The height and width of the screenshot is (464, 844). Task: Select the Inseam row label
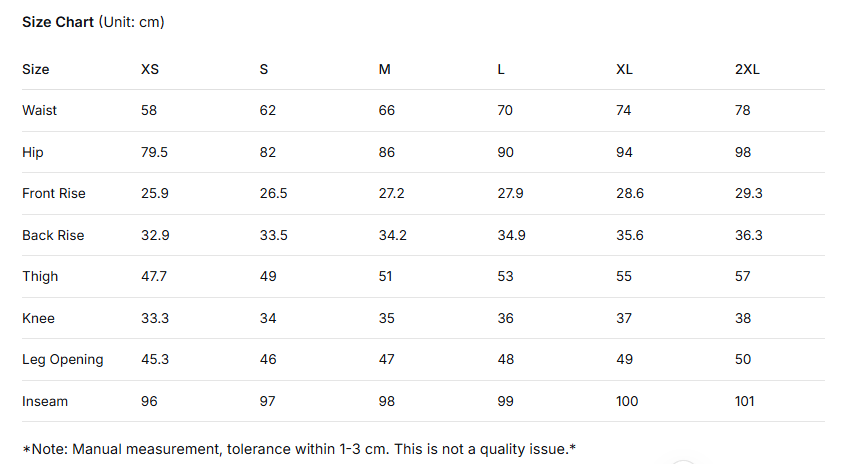pyautogui.click(x=44, y=401)
